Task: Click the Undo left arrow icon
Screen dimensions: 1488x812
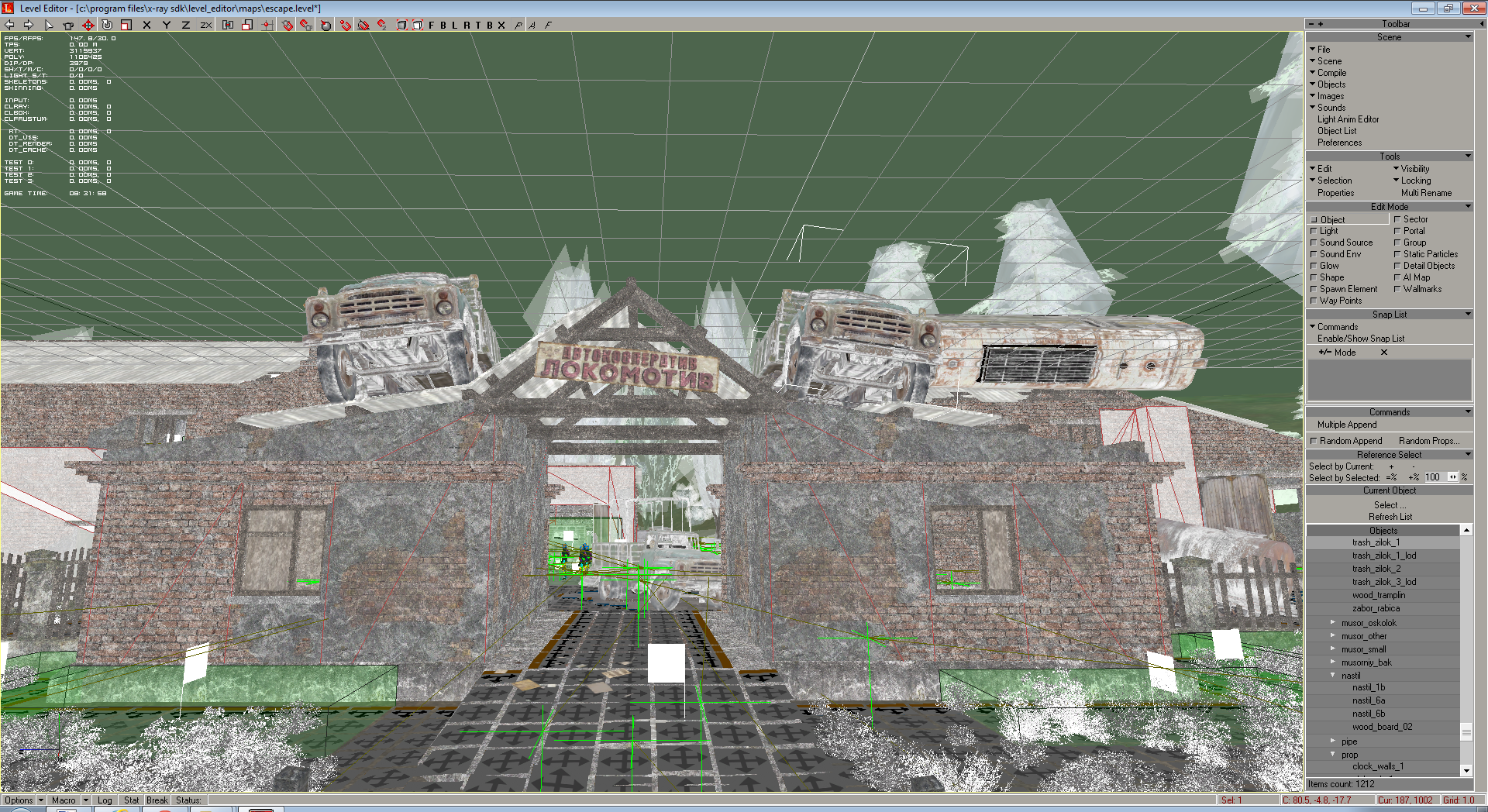Action: pyautogui.click(x=9, y=25)
